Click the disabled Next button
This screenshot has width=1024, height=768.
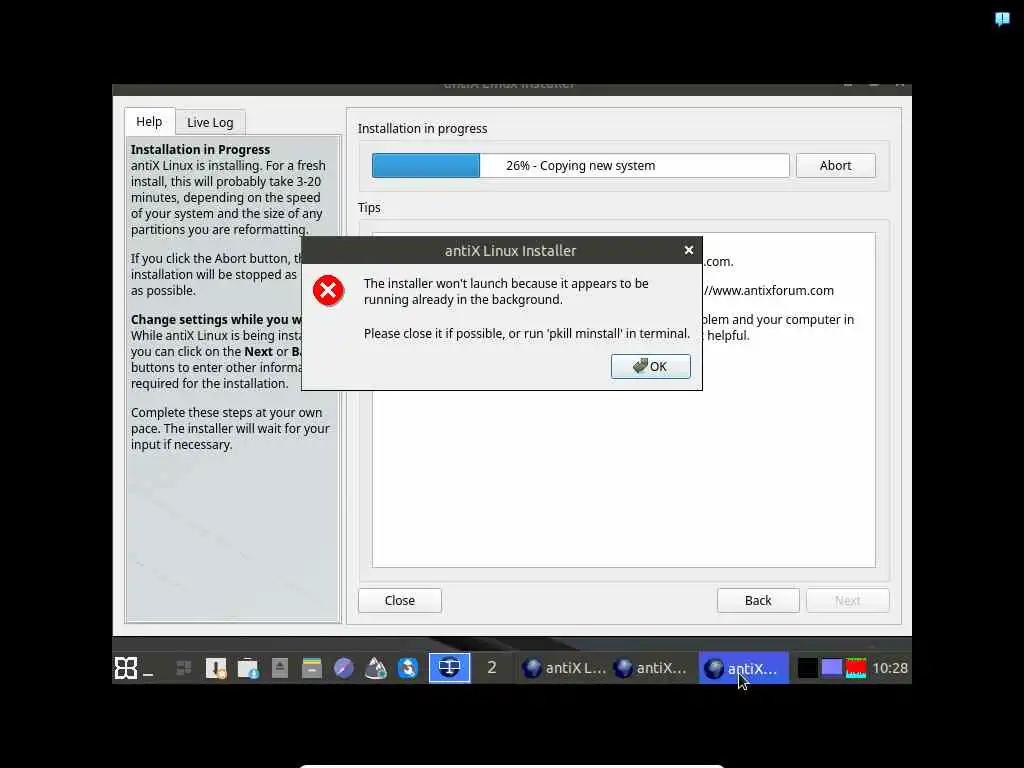pyautogui.click(x=847, y=600)
